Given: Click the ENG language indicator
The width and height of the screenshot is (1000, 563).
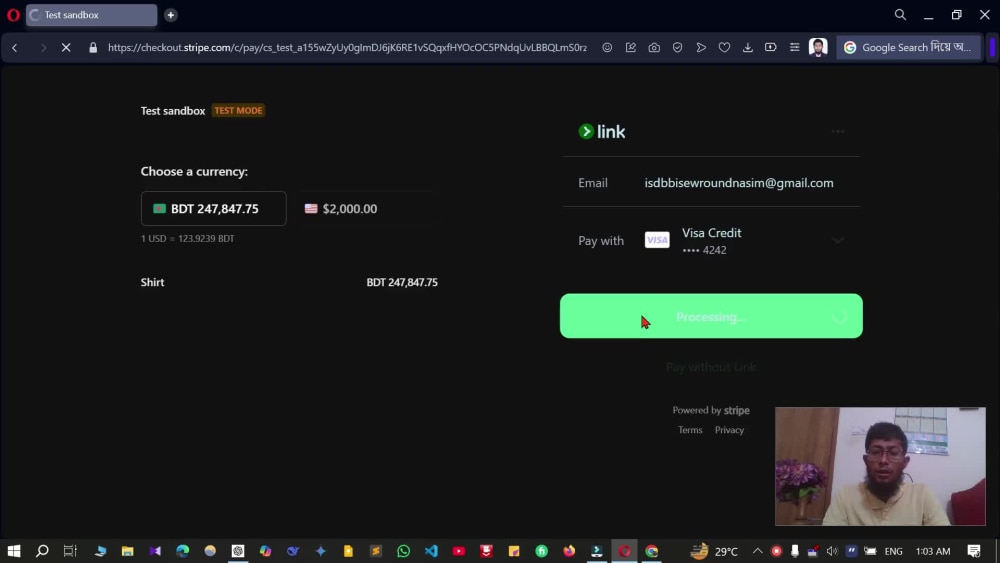Looking at the screenshot, I should (893, 551).
